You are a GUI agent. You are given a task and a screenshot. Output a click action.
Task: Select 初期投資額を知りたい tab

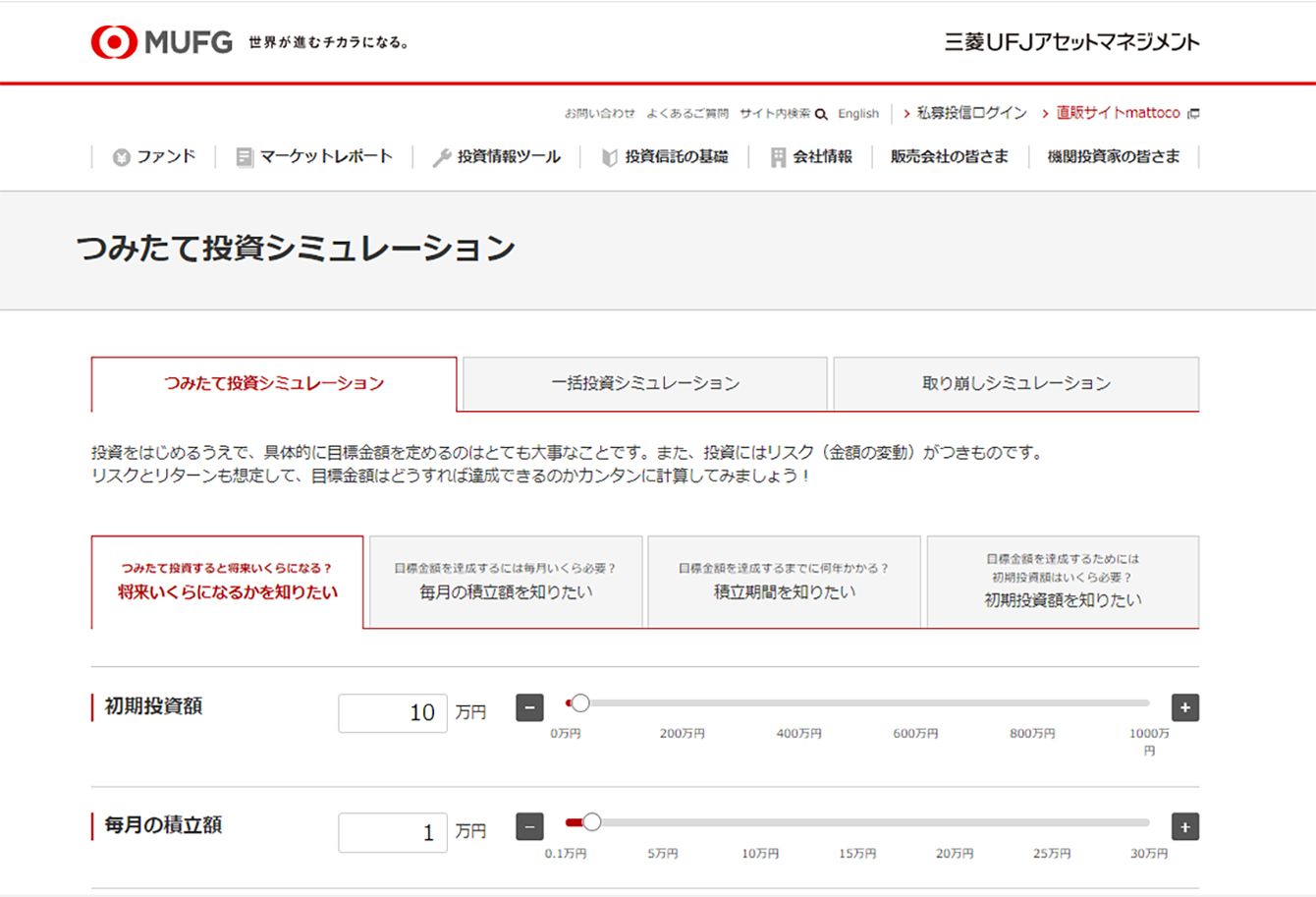tap(1063, 583)
